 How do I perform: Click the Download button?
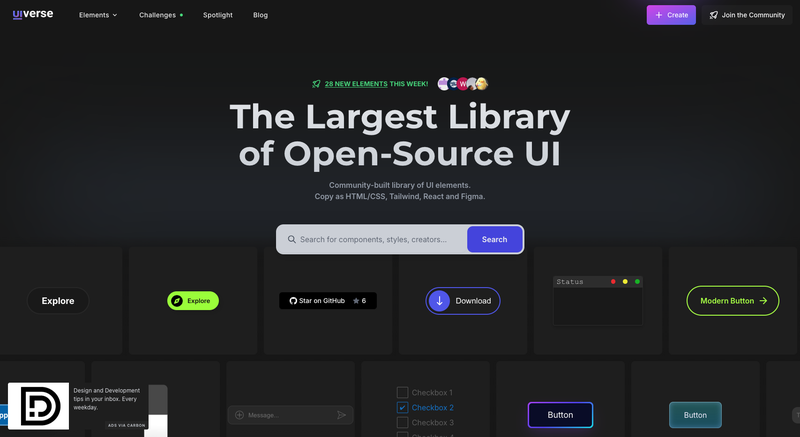click(x=463, y=301)
